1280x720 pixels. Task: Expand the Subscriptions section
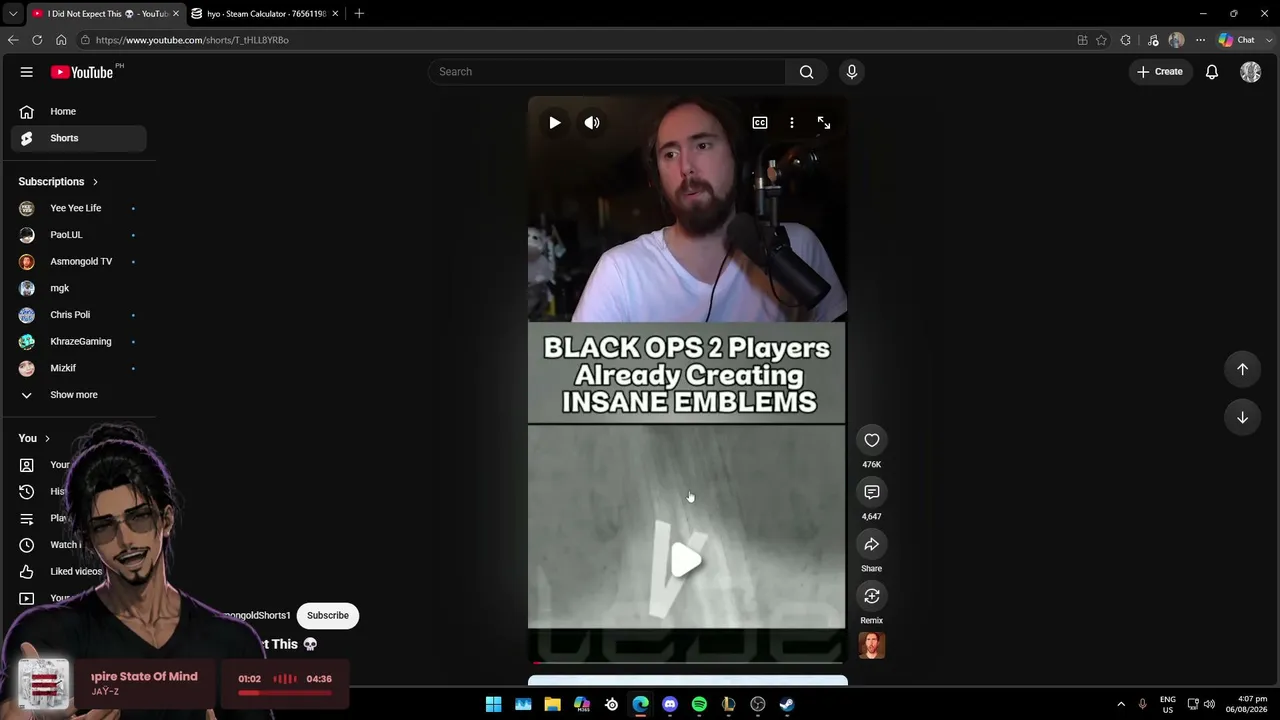[58, 182]
